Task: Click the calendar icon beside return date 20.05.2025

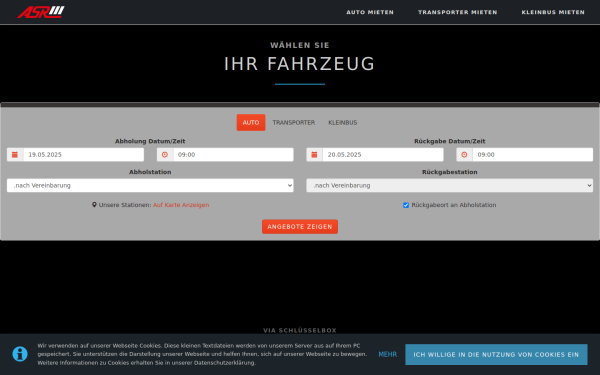Action: coord(314,155)
